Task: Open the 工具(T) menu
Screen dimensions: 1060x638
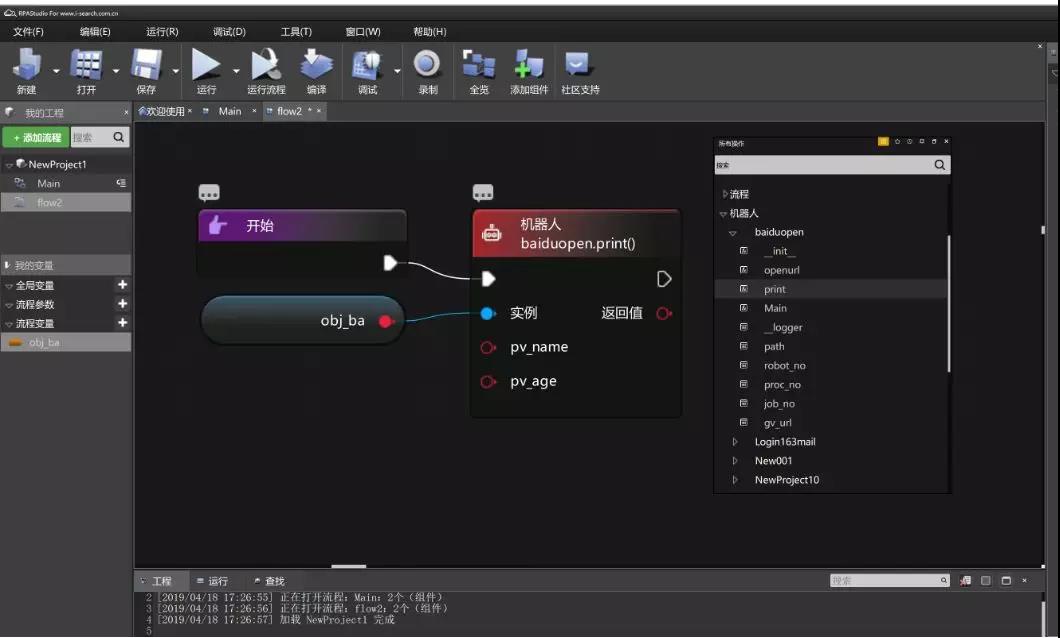Action: [x=296, y=32]
